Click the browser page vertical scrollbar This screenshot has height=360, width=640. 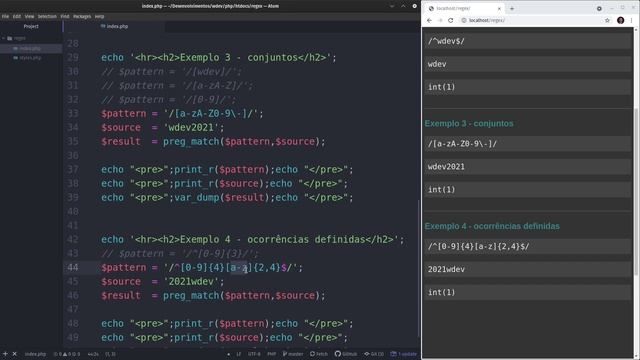636,192
